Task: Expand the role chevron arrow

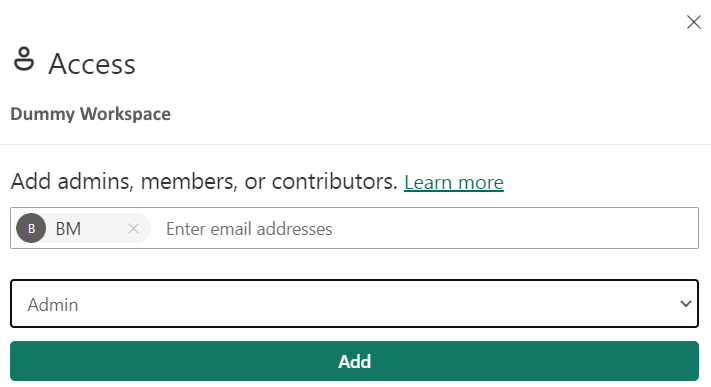Action: coord(686,304)
